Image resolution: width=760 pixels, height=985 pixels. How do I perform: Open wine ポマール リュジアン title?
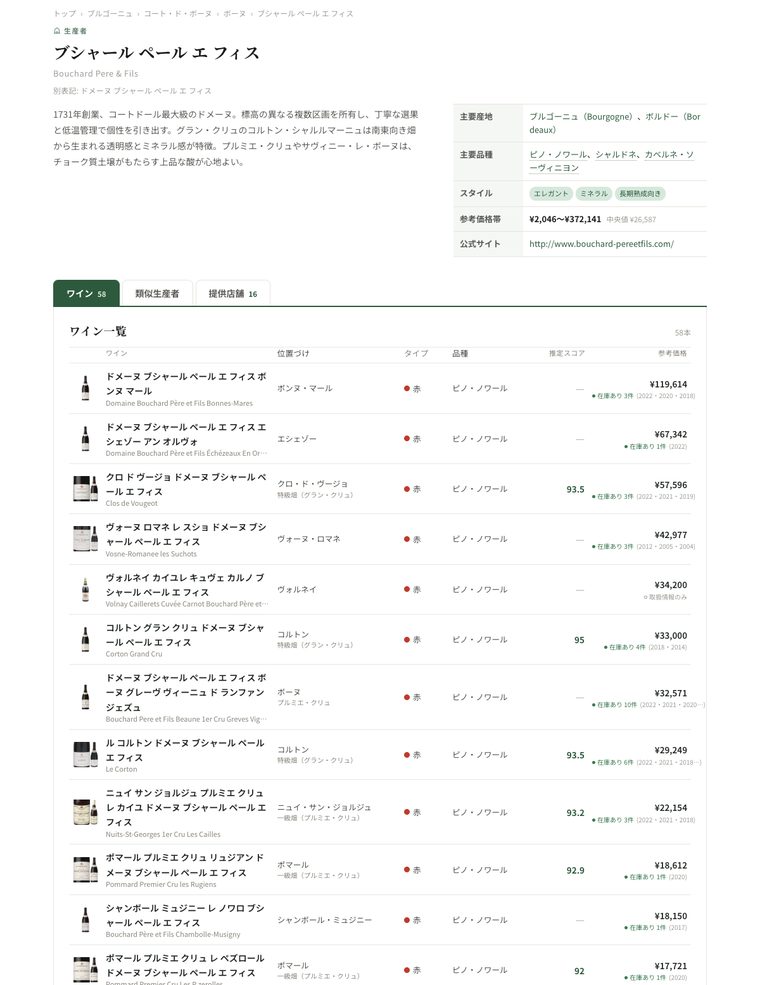[185, 865]
